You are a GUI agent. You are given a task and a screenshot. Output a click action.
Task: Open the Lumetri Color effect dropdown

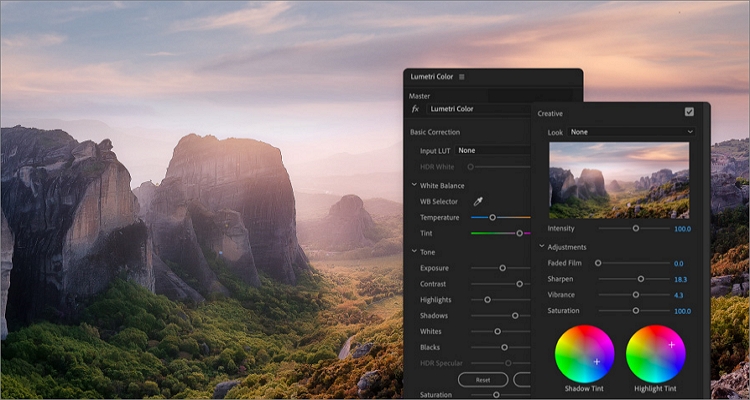479,109
